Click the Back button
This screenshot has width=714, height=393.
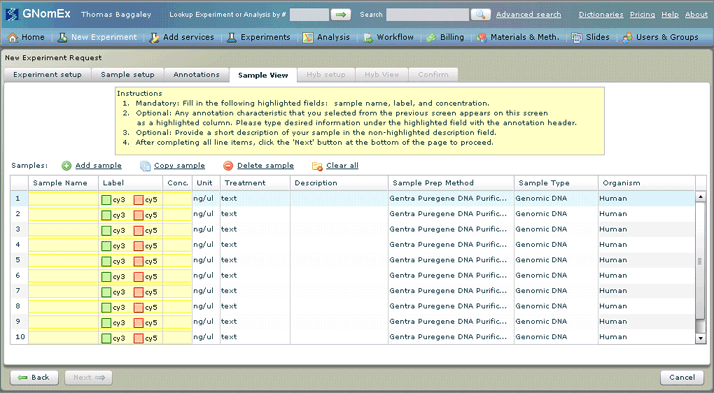(35, 378)
